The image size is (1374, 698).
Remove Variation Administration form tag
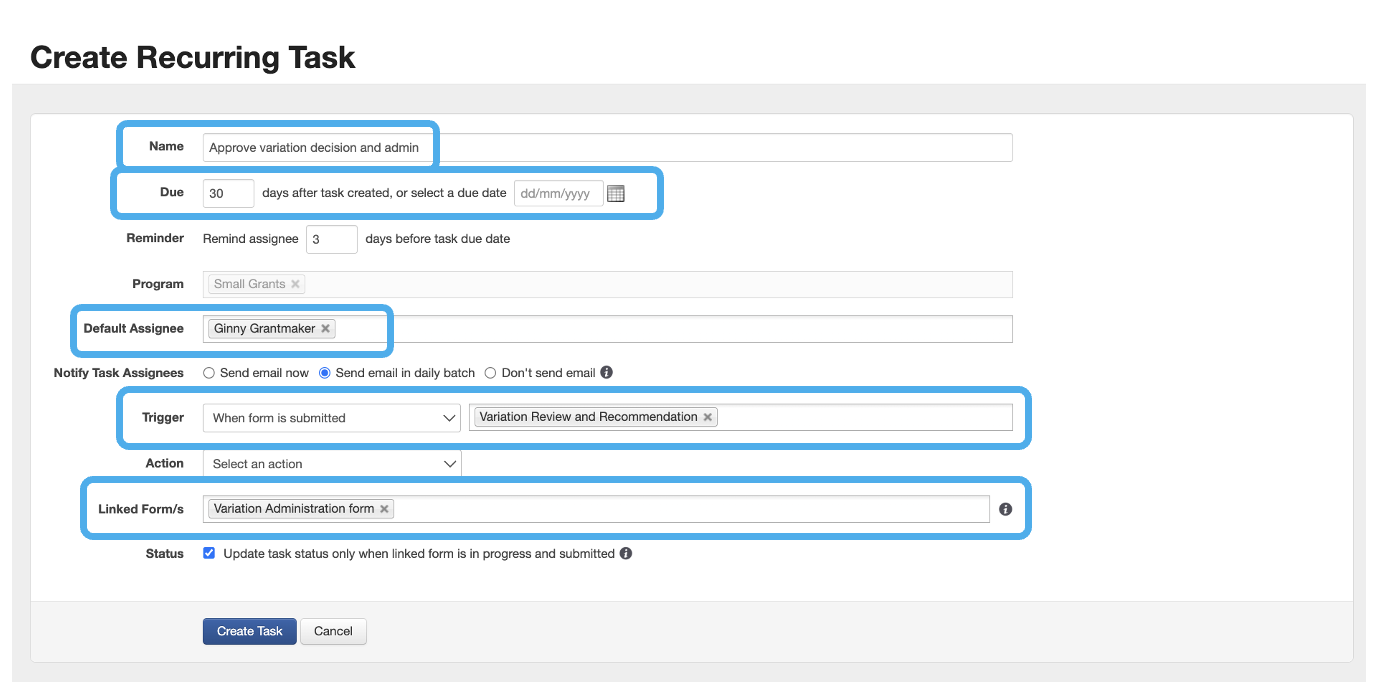click(384, 509)
